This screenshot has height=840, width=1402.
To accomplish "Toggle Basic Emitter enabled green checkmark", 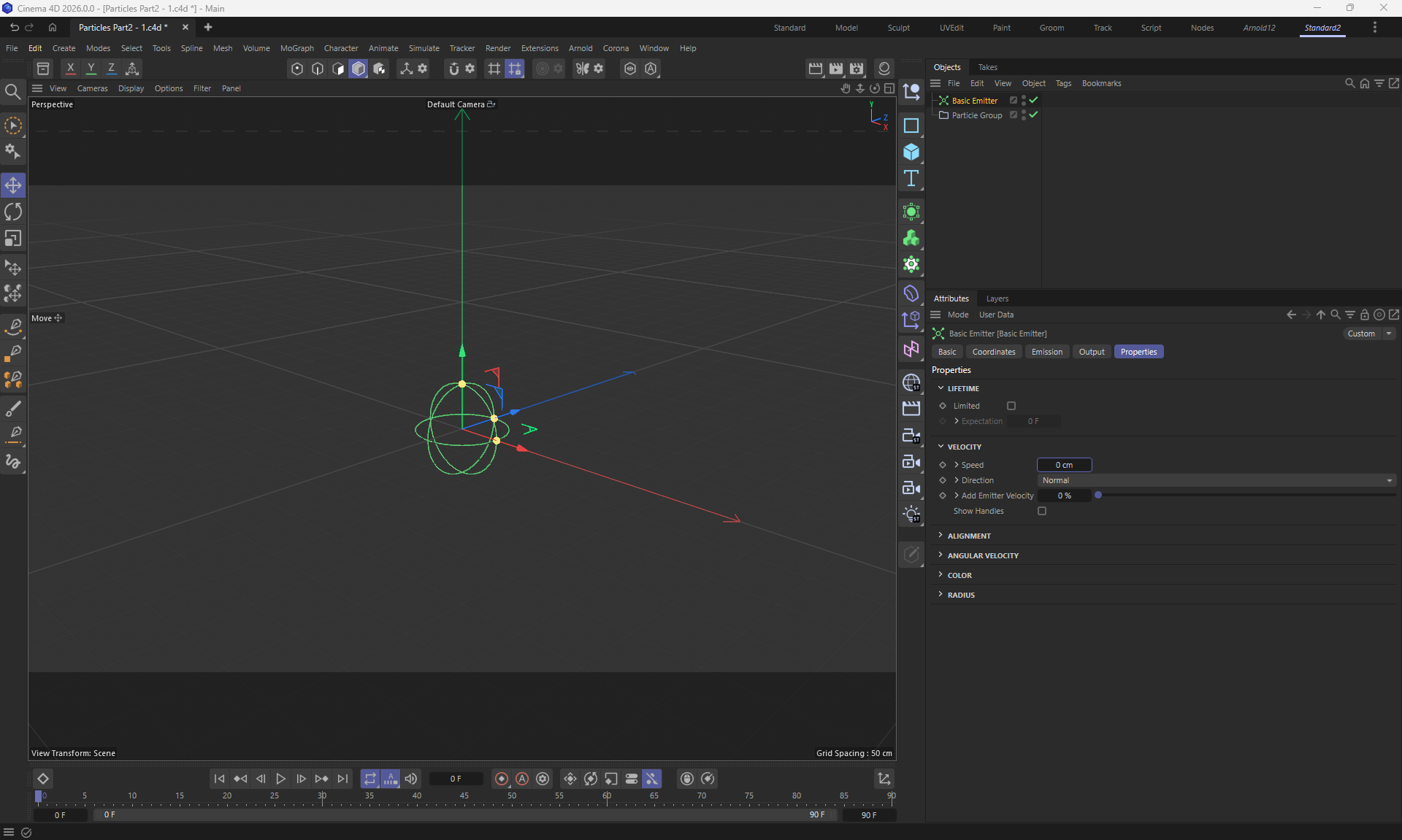I will tap(1033, 101).
